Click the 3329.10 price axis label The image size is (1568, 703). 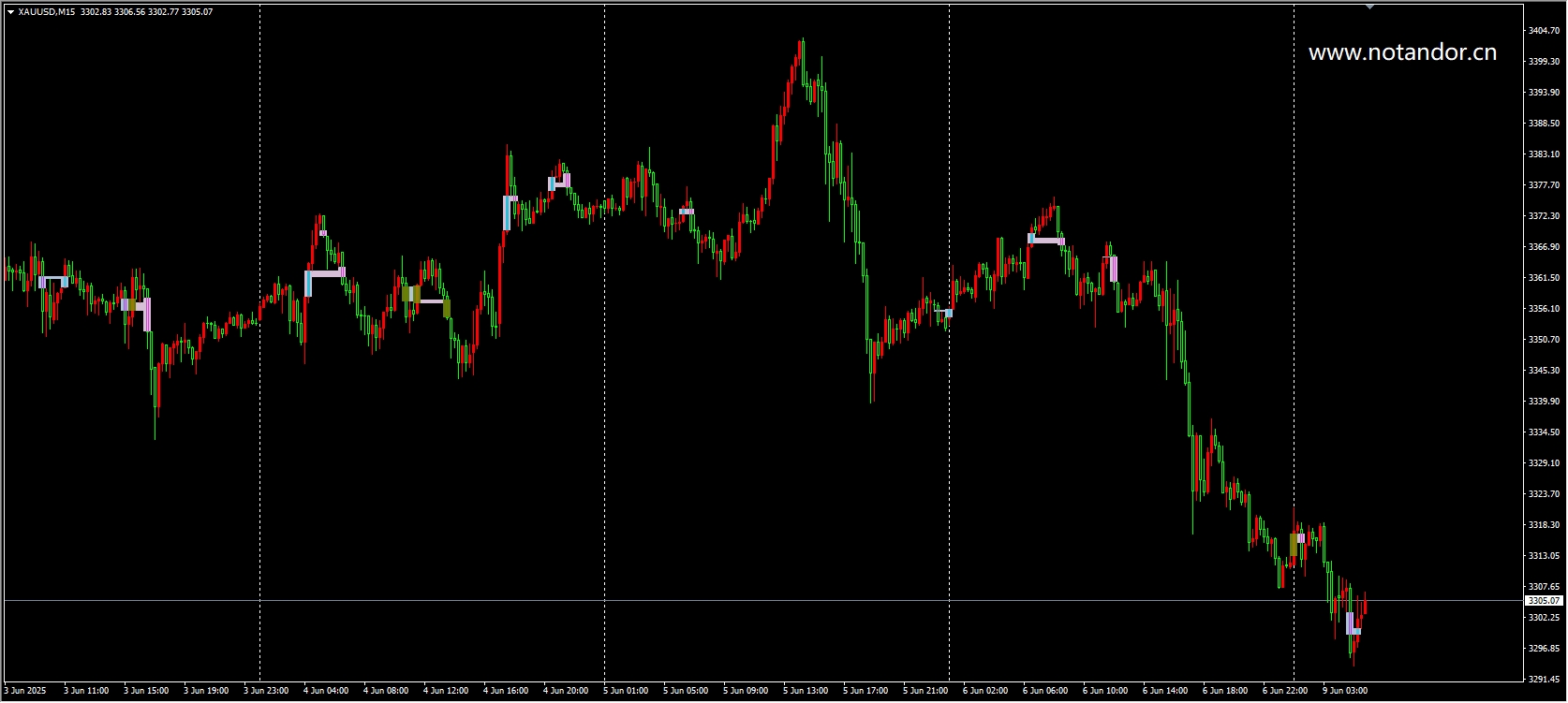click(1544, 463)
